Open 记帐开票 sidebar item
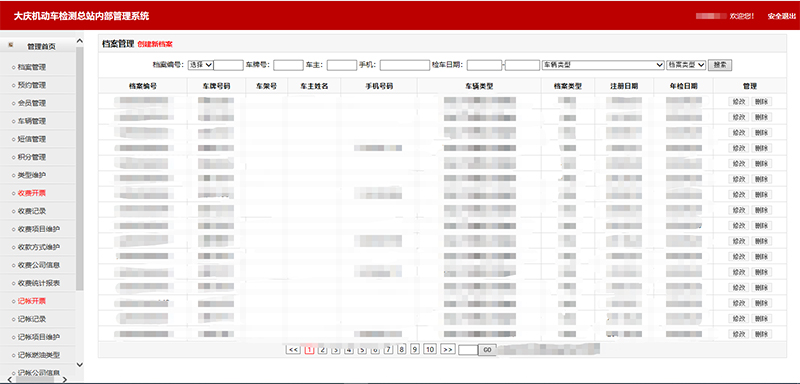The width and height of the screenshot is (800, 384). (32, 301)
